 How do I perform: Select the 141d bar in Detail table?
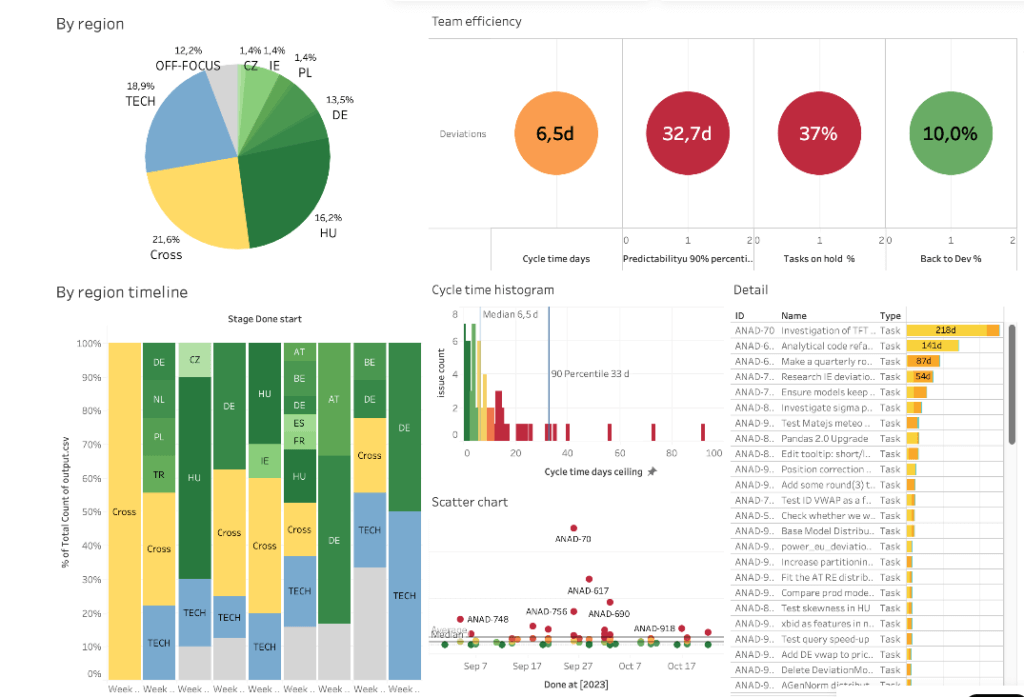coord(933,346)
